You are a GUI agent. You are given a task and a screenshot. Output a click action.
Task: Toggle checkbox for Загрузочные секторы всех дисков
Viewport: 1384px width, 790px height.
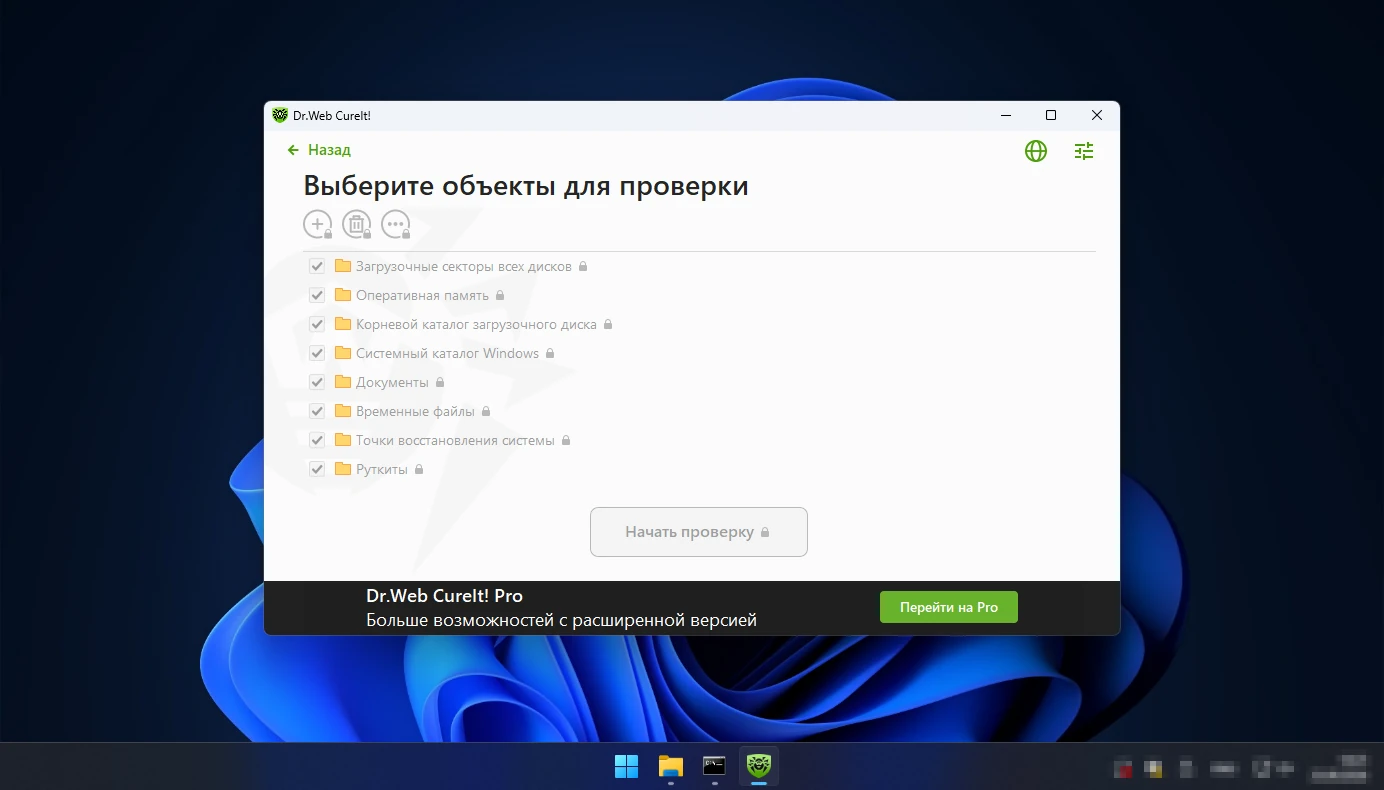pyautogui.click(x=317, y=266)
